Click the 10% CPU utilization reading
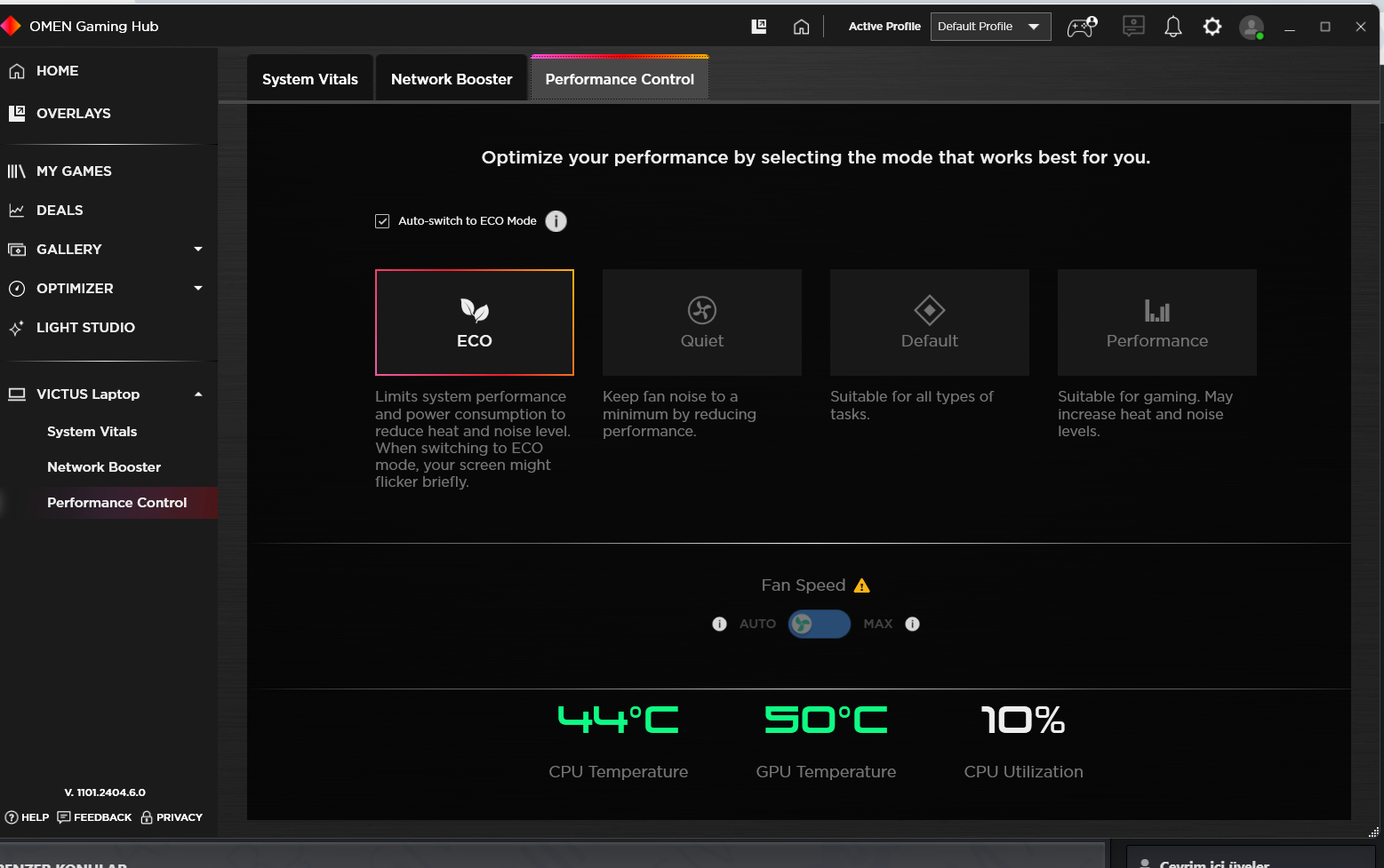The image size is (1384, 868). click(x=1023, y=720)
